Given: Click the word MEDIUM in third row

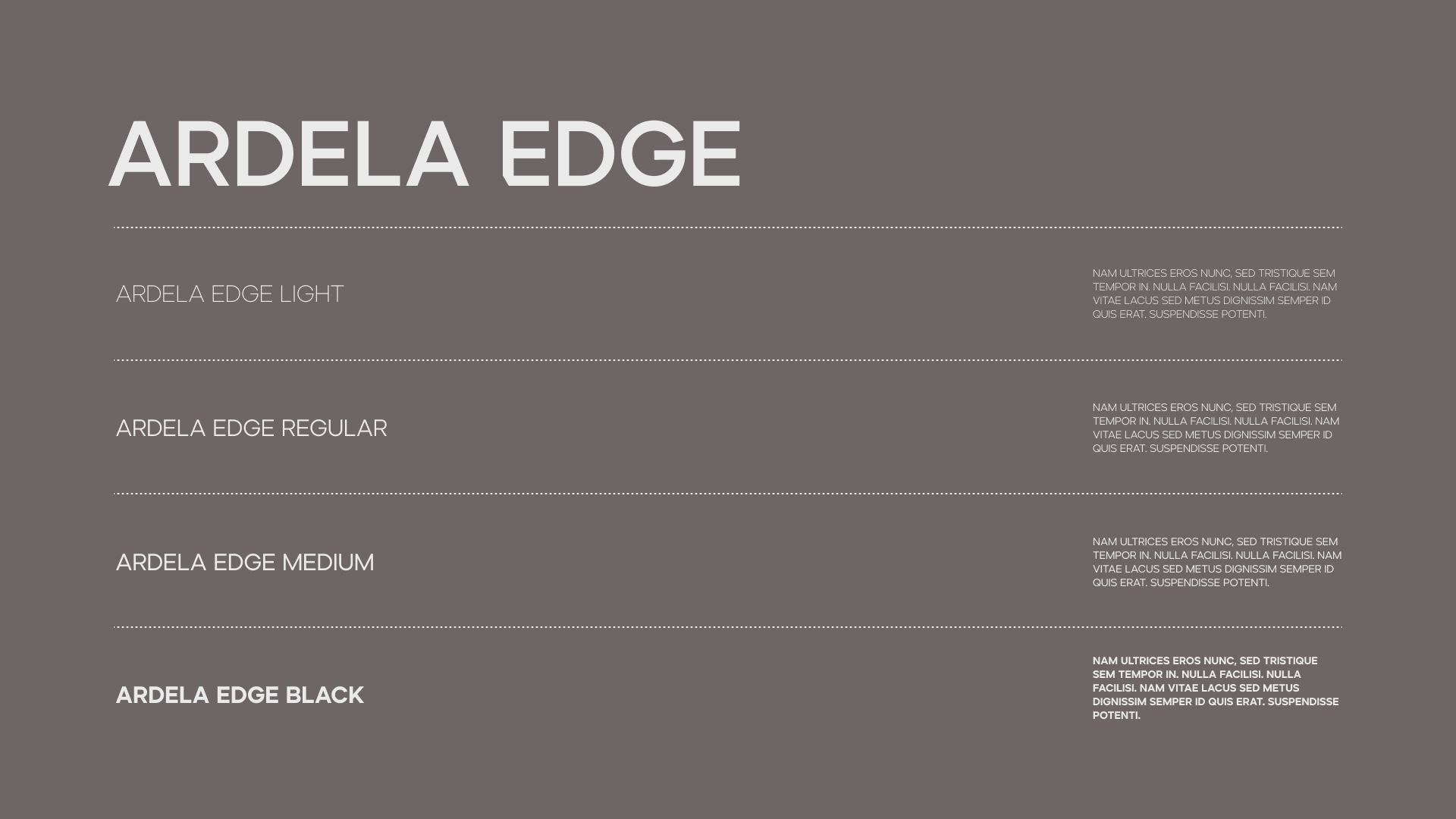Looking at the screenshot, I should (328, 563).
